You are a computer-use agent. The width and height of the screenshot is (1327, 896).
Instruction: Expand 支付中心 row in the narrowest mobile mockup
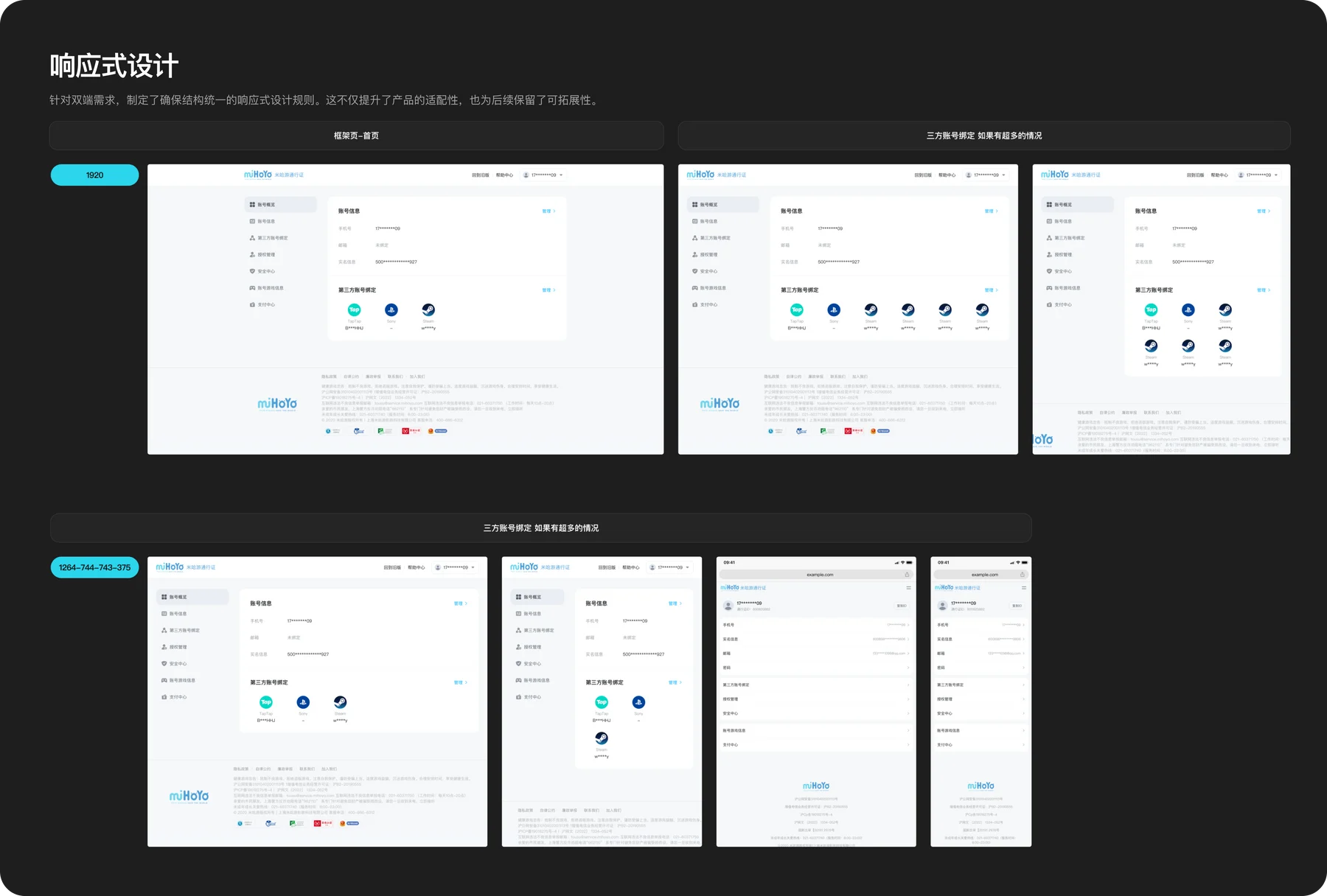[981, 745]
